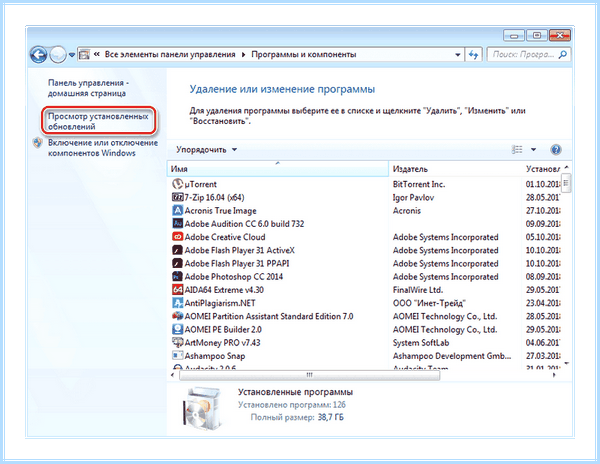Click publisher 'BitTorrent Inc.' cell

coord(419,184)
